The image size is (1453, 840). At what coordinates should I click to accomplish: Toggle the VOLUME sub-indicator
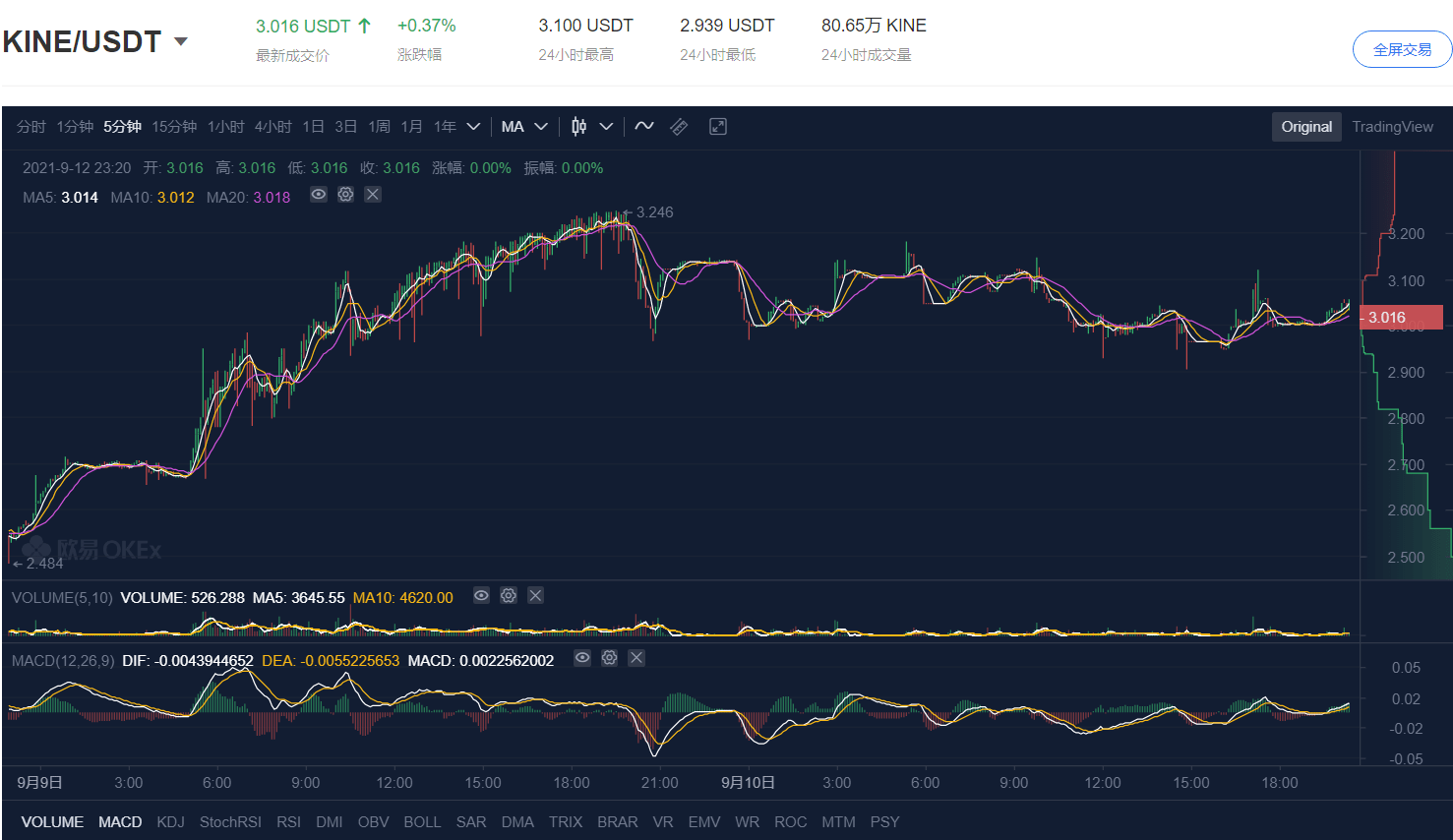52,822
